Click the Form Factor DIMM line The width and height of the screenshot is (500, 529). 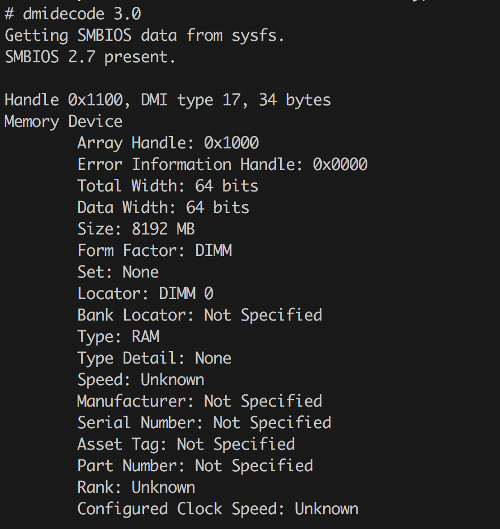click(155, 251)
